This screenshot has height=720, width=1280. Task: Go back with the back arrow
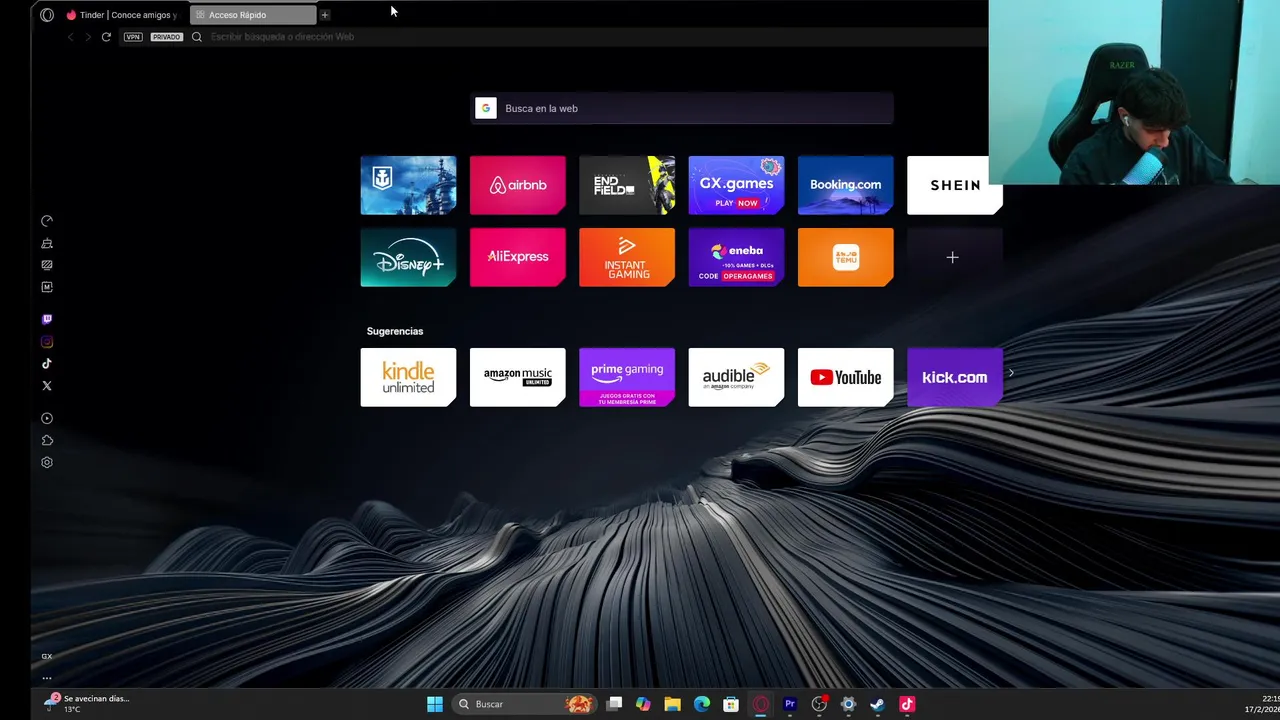point(70,37)
